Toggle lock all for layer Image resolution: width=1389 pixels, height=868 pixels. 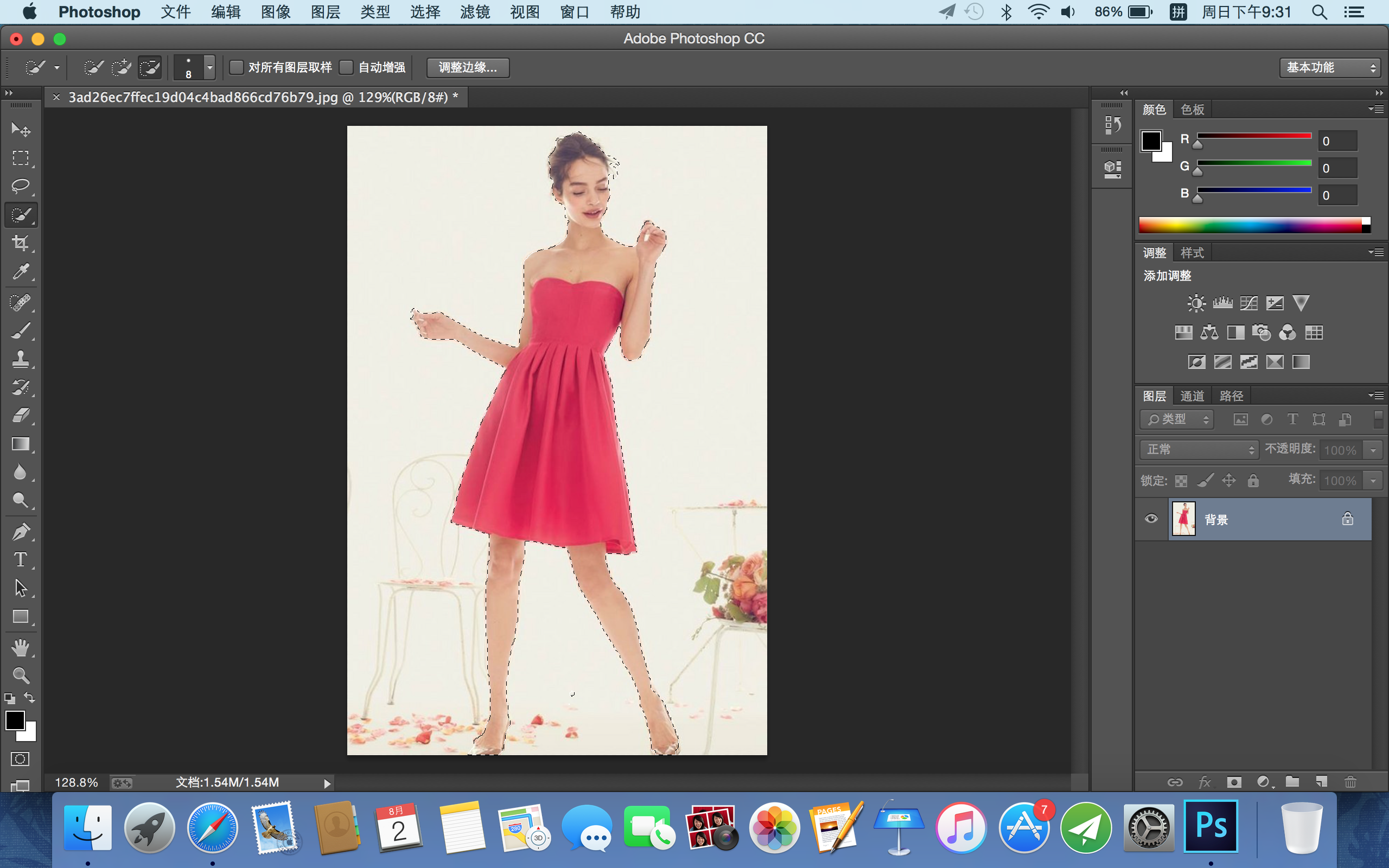click(x=1253, y=481)
